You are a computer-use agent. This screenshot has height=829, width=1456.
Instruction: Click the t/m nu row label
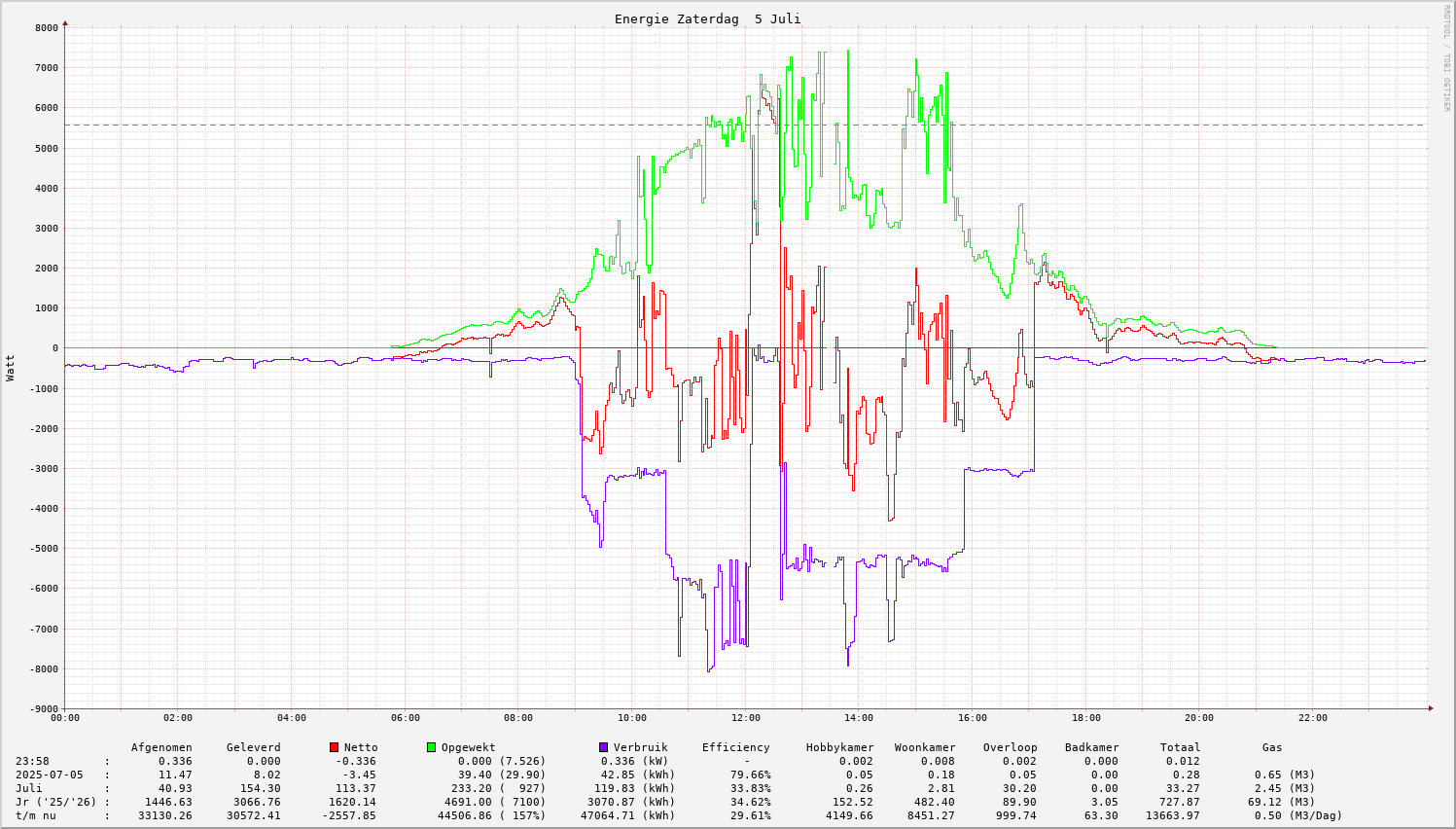coord(36,815)
